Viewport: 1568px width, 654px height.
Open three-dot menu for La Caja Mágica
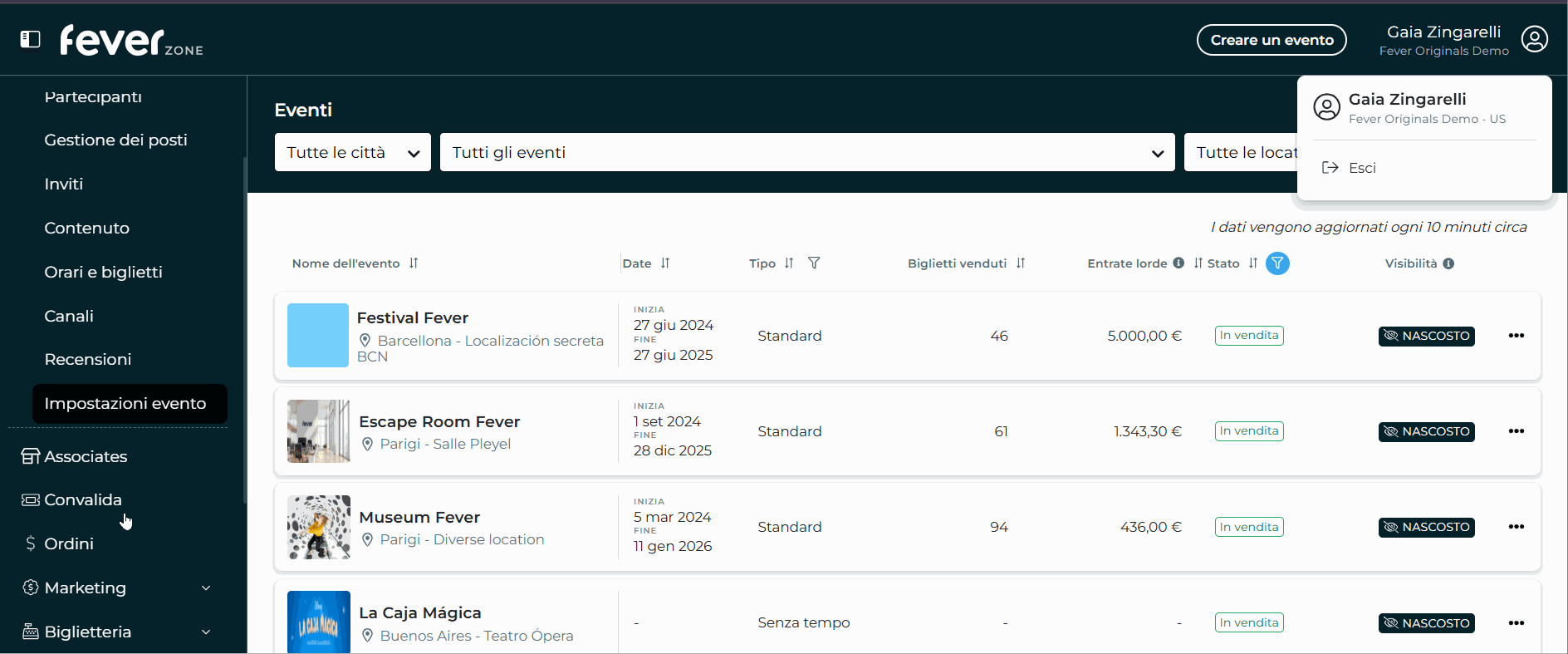pos(1516,623)
